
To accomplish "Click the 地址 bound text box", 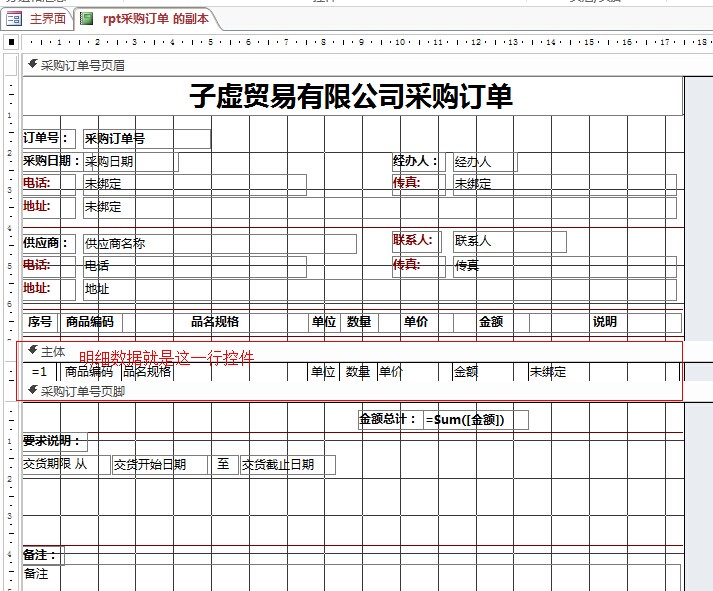I will coord(380,289).
